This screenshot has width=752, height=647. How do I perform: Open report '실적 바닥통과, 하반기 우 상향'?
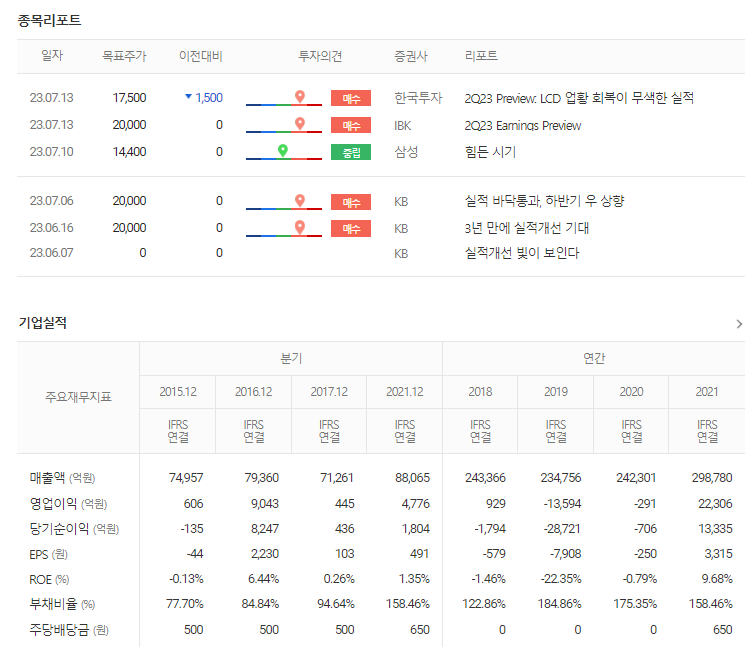point(544,201)
